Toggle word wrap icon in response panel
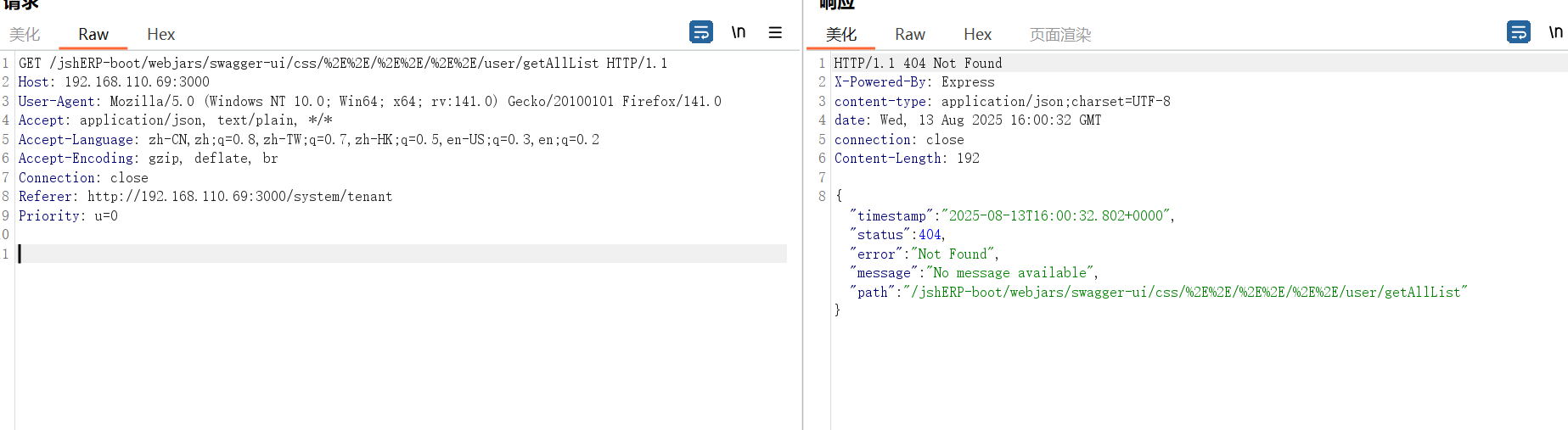 click(1518, 32)
